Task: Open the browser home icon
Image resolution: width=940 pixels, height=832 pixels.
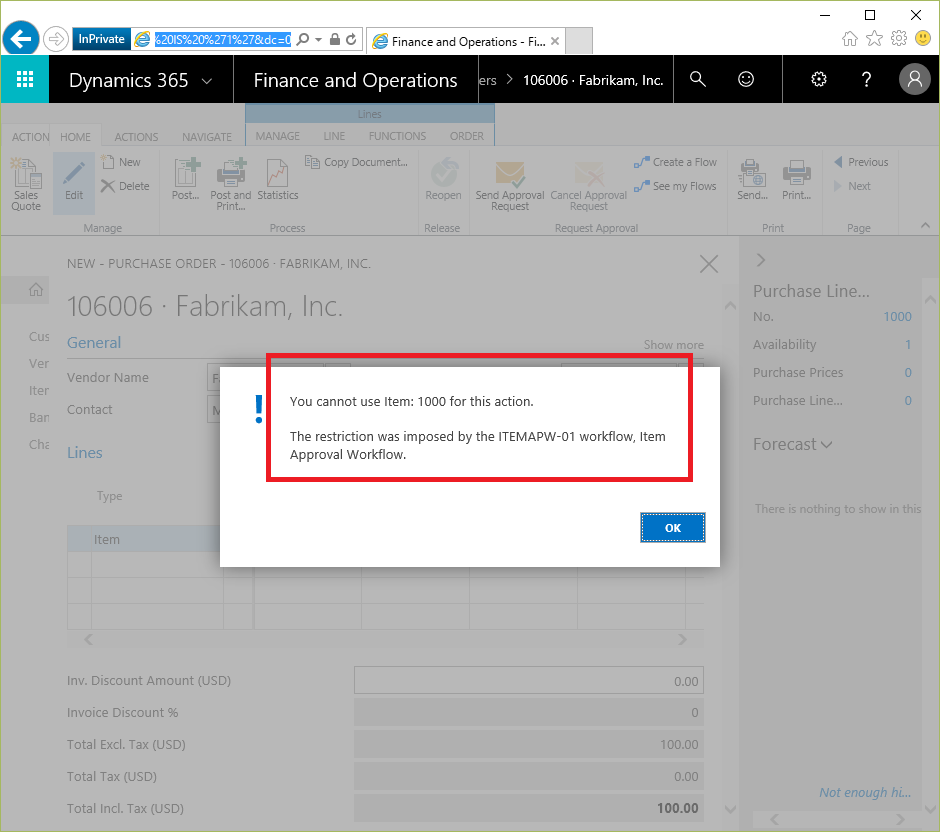Action: 849,39
